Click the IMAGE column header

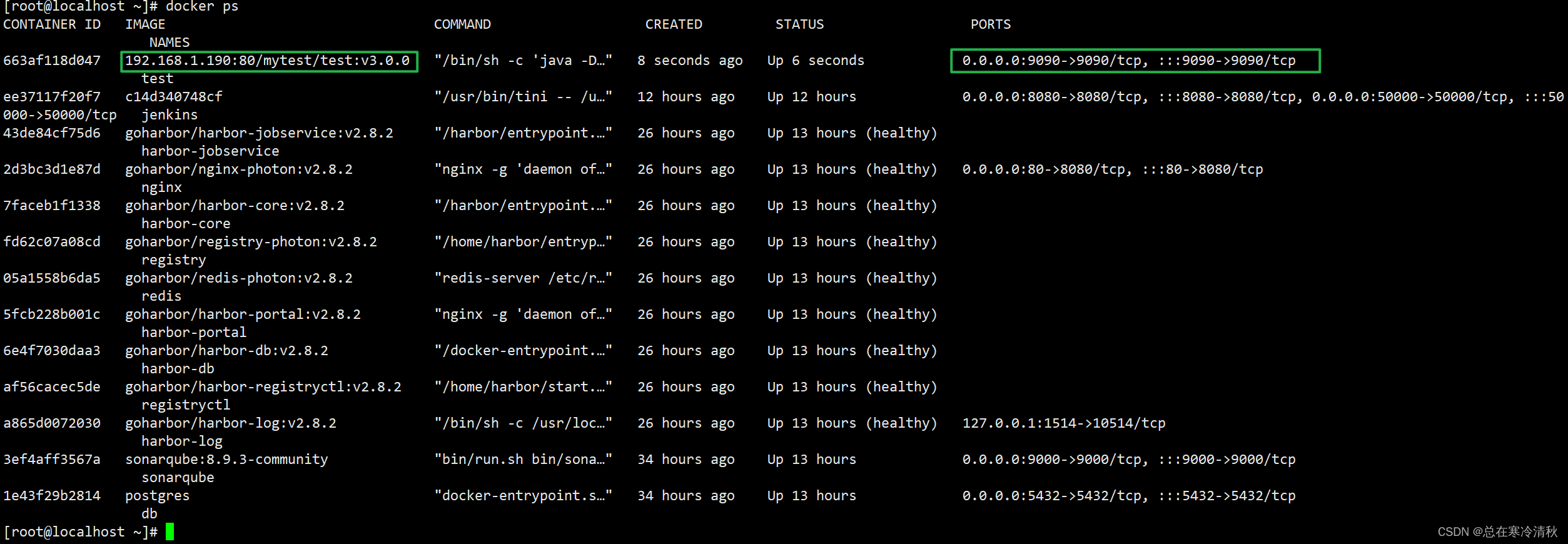145,24
